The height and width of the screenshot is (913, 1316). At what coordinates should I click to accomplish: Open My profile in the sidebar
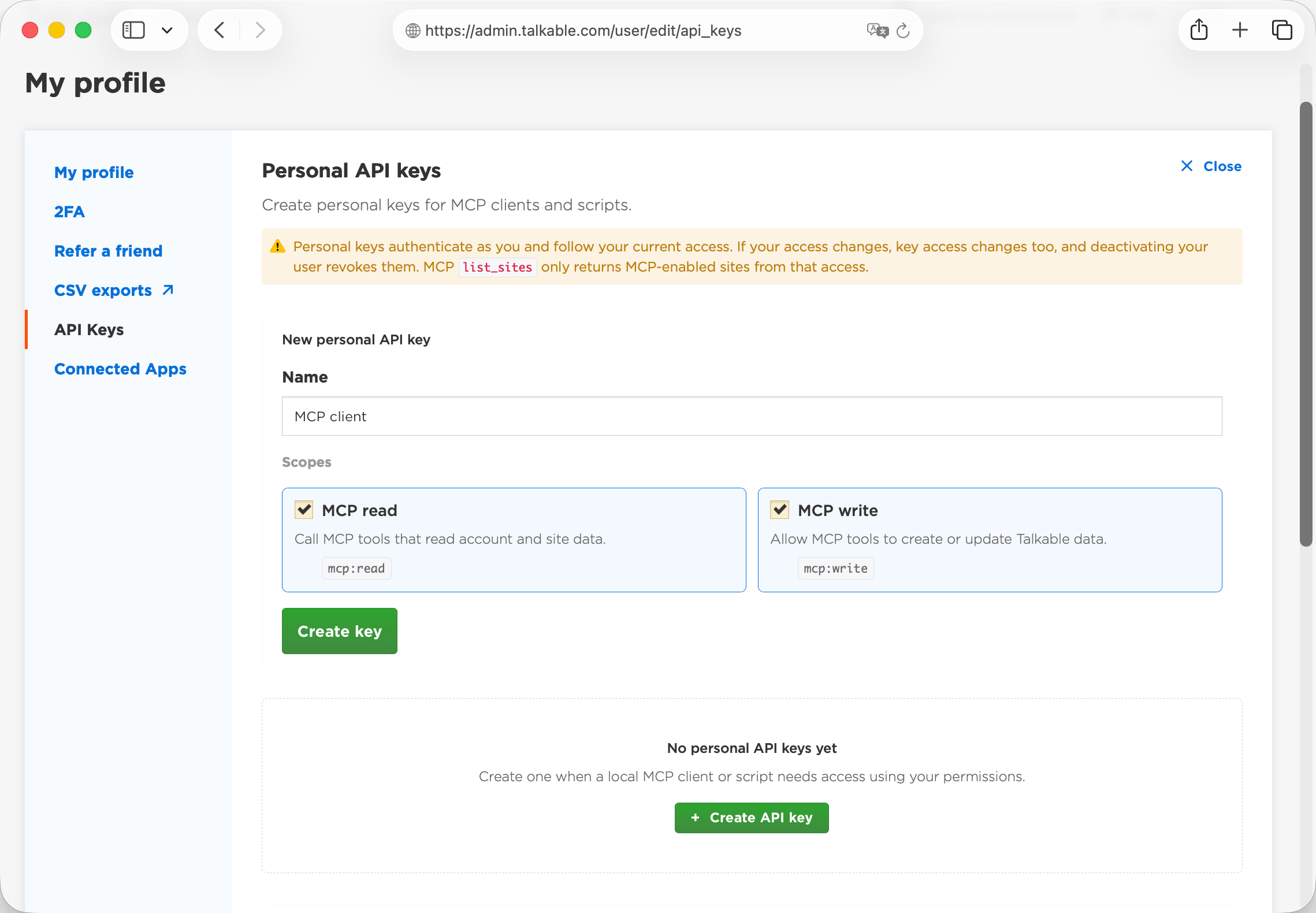(x=94, y=172)
